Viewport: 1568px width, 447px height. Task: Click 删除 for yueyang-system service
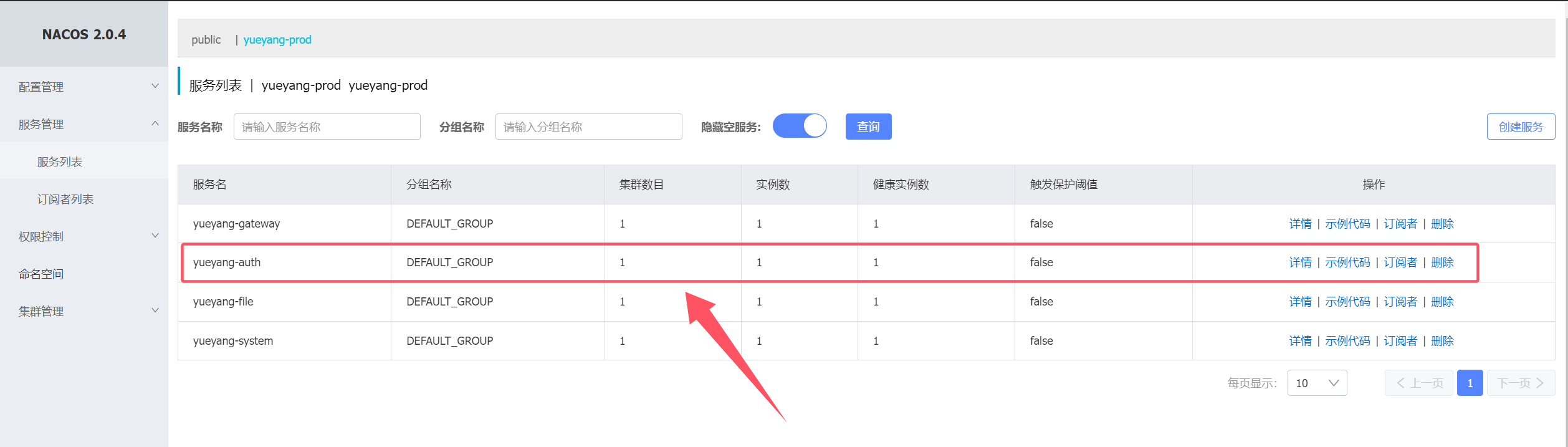click(1442, 341)
